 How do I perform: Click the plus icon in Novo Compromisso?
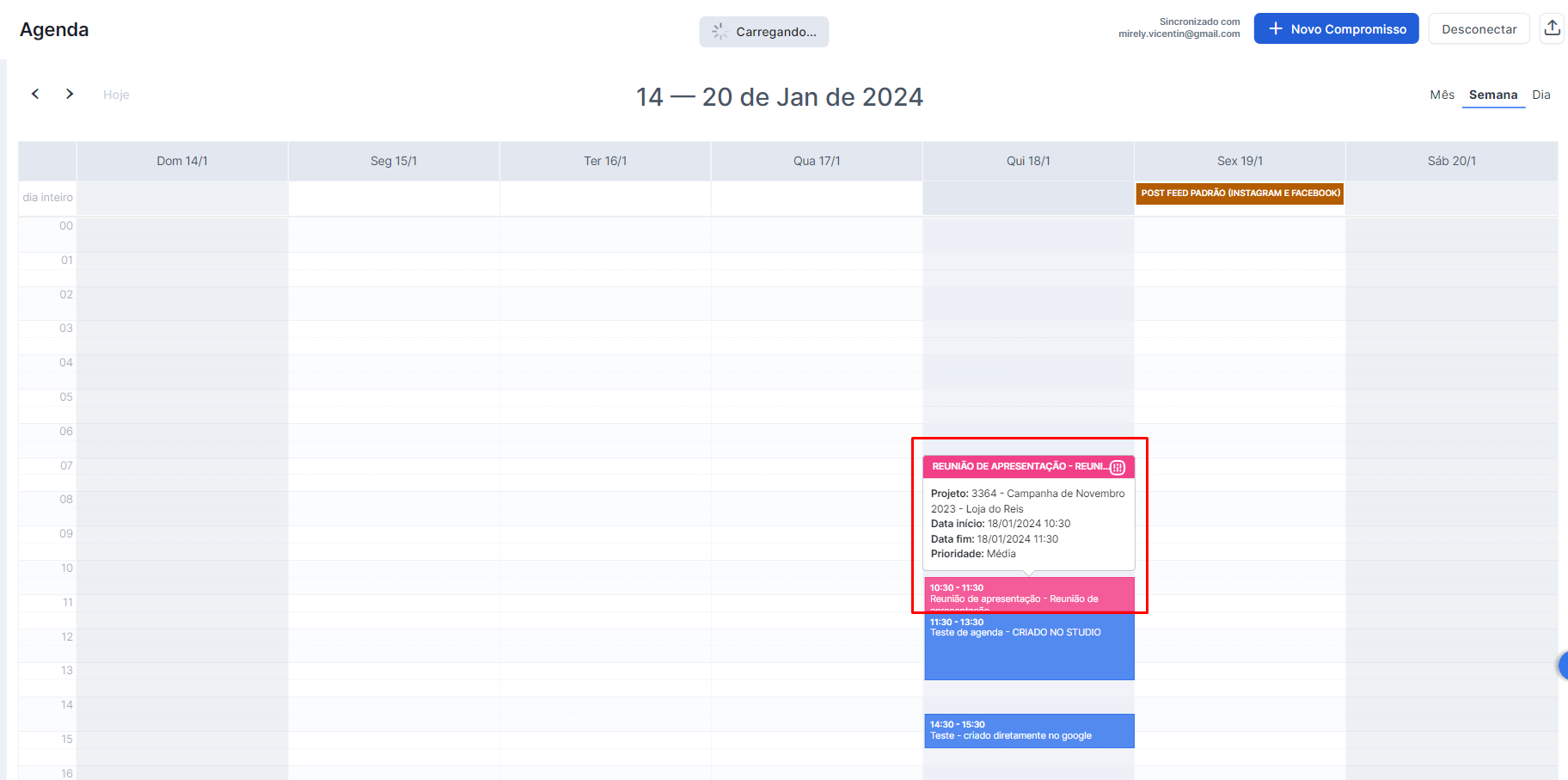point(1276,28)
